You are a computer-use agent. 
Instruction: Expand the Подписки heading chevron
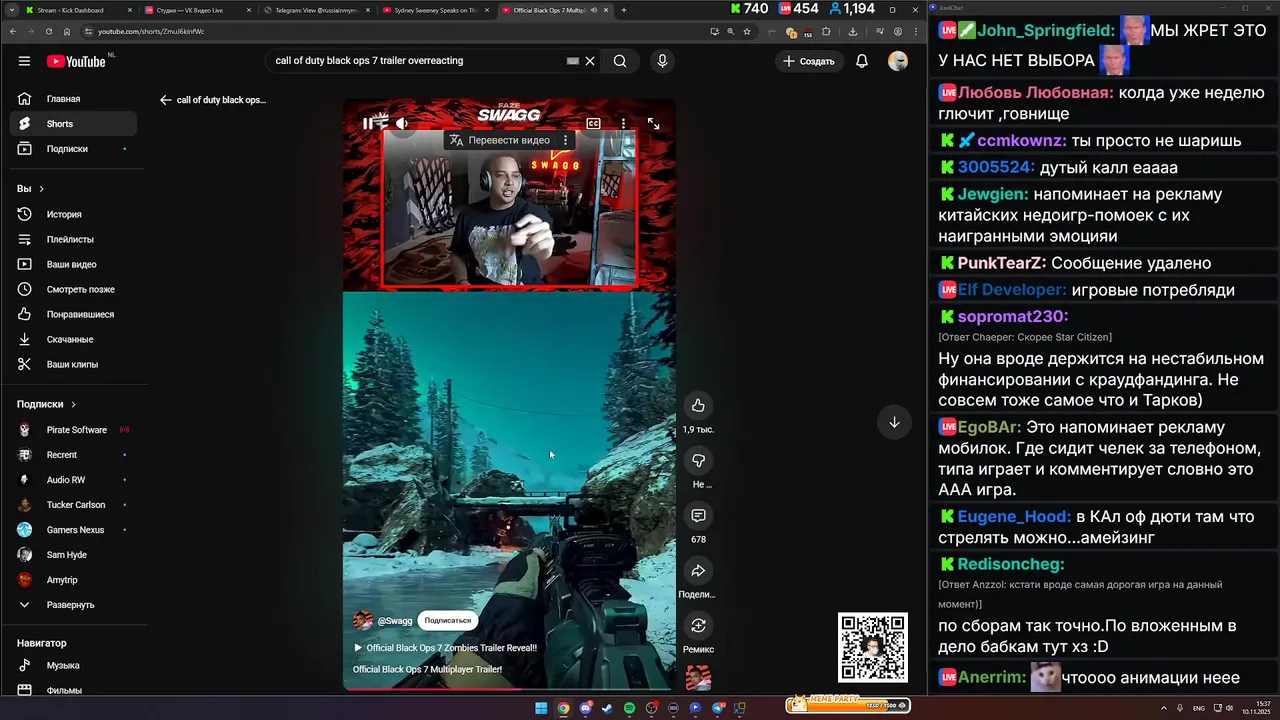click(73, 404)
